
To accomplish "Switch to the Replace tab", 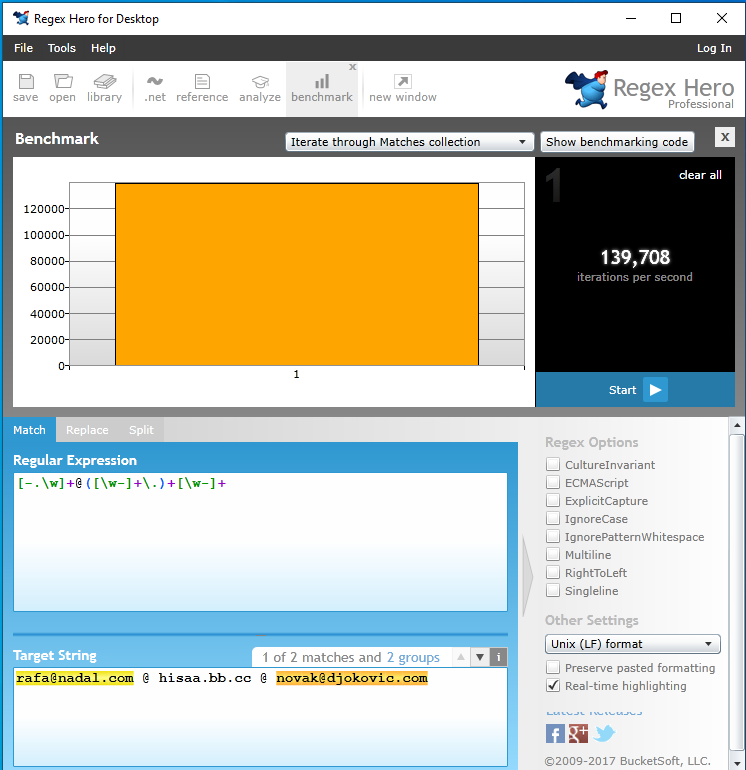I will pos(87,430).
